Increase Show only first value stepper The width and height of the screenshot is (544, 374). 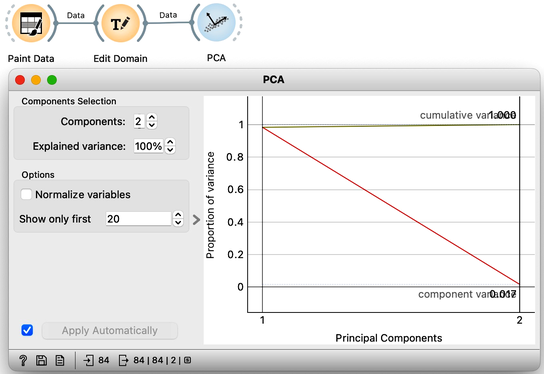pyautogui.click(x=178, y=215)
